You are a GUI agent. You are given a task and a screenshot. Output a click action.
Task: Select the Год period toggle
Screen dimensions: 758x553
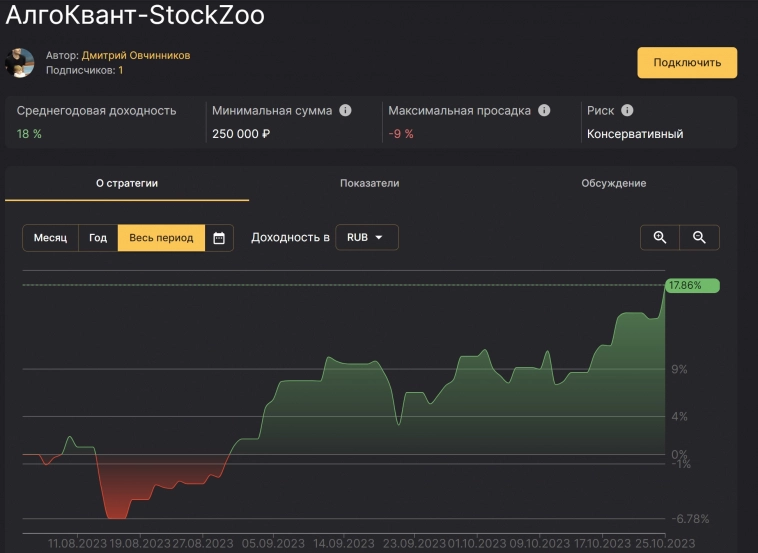pos(98,238)
